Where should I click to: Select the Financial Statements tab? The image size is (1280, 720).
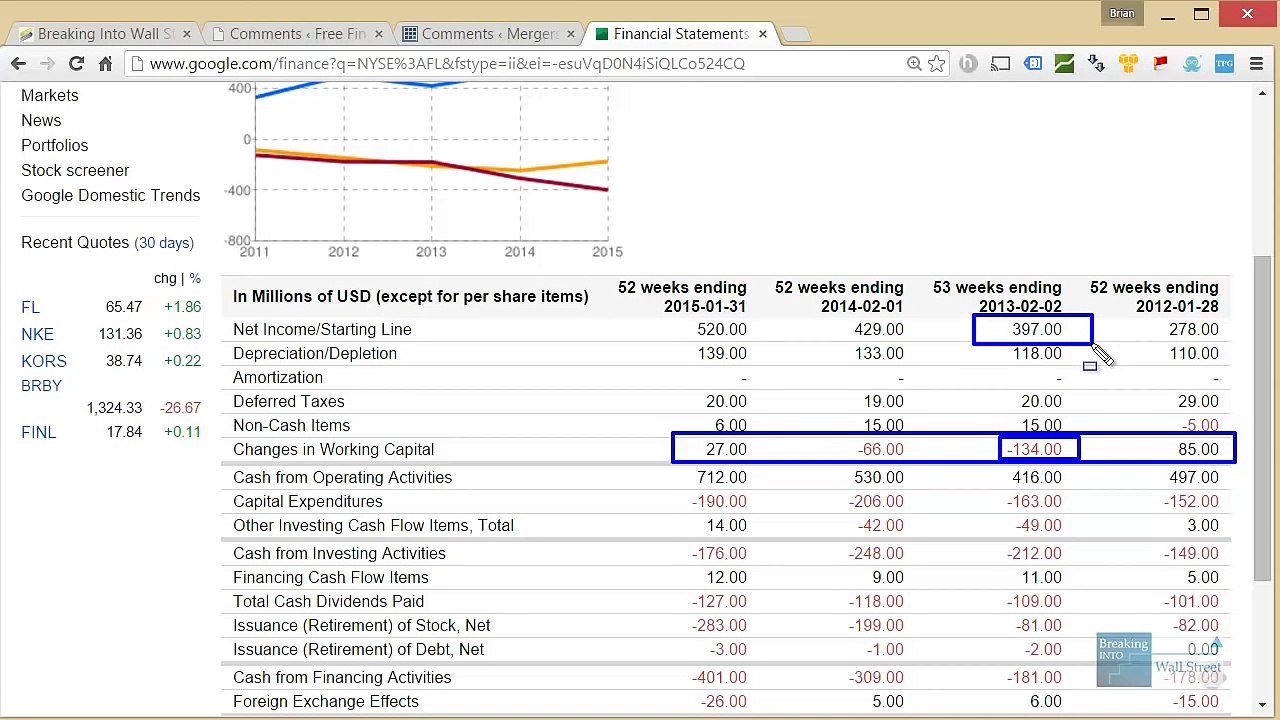pos(681,34)
